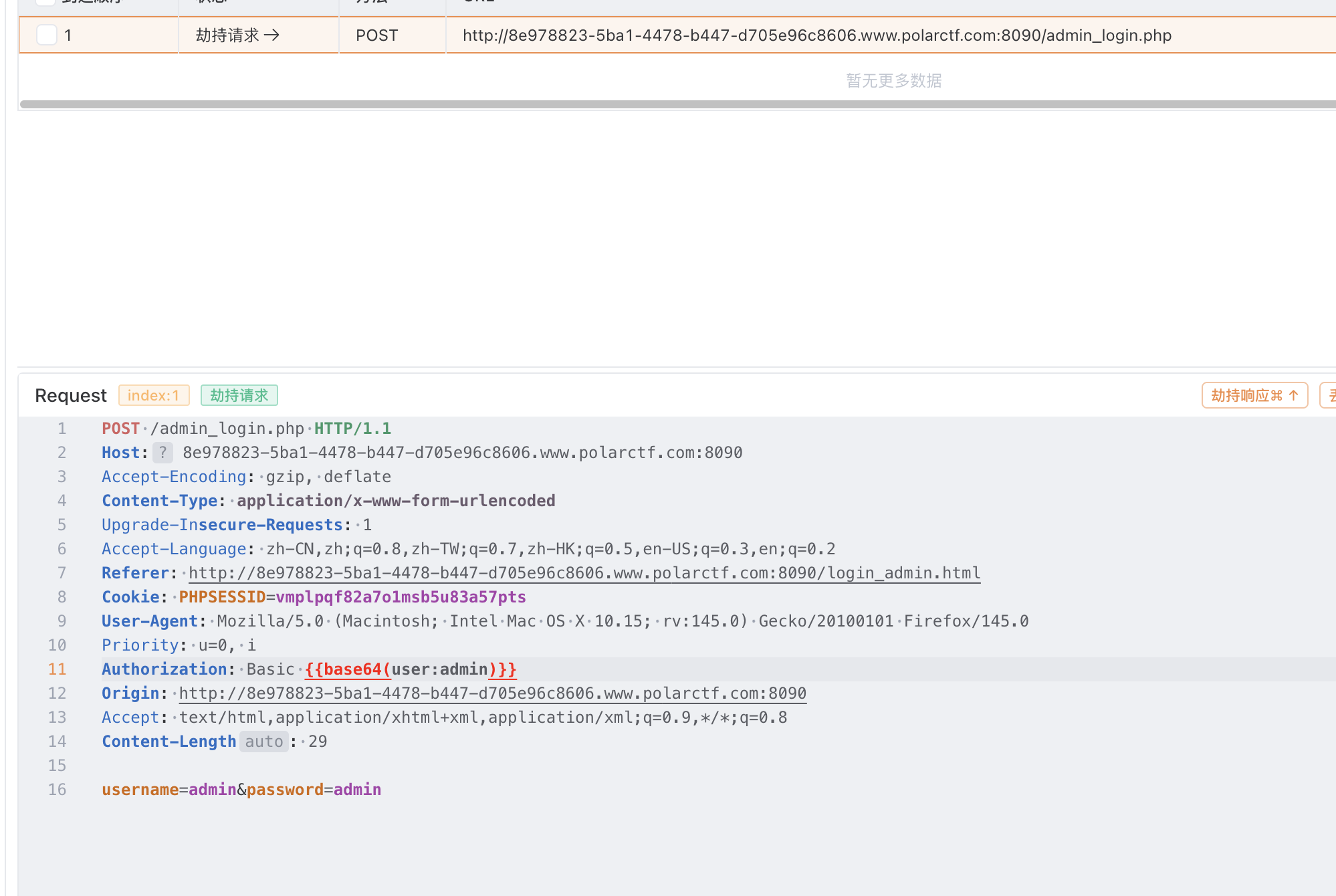
Task: Click the auto badge next to Content-Length
Action: click(x=263, y=742)
